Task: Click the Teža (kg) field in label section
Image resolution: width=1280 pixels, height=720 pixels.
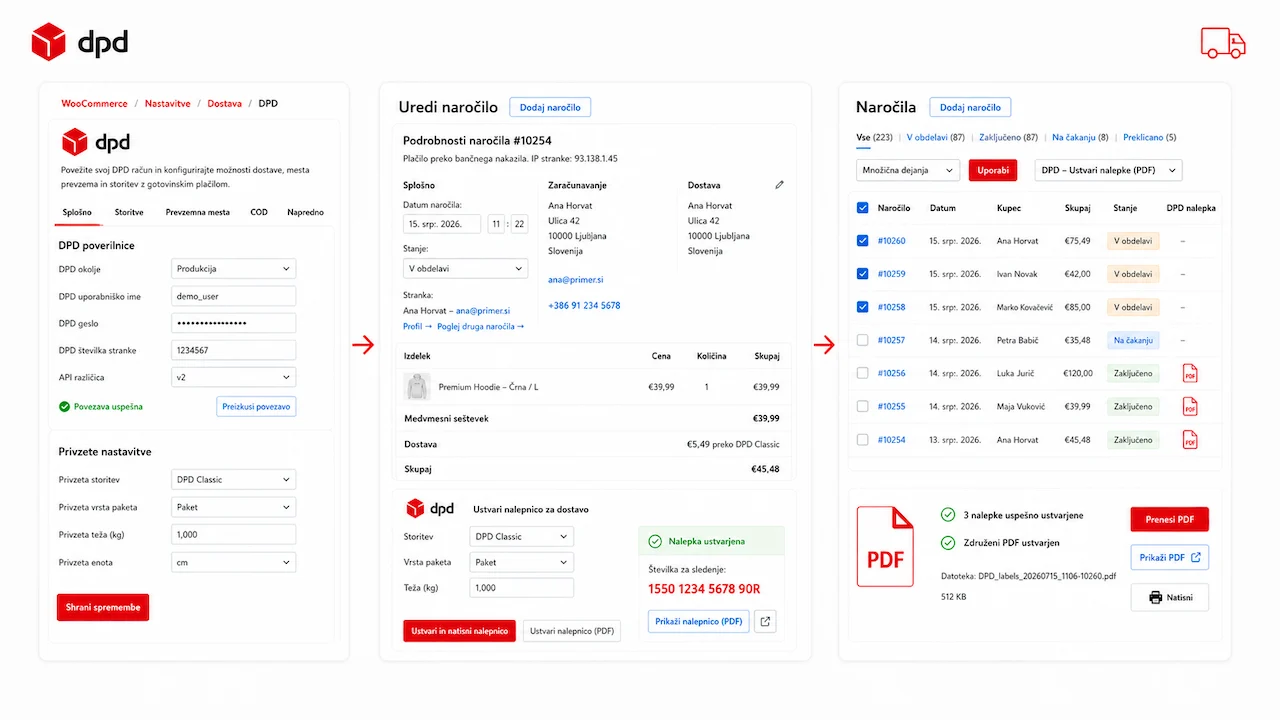Action: tap(522, 588)
